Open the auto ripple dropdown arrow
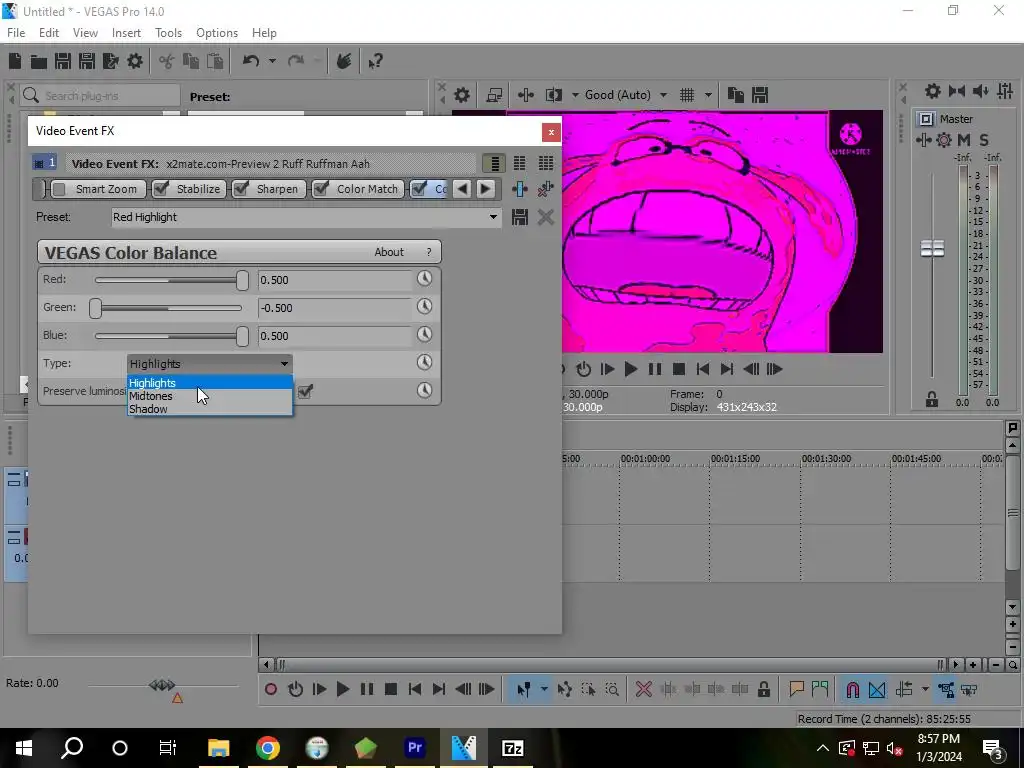 tap(925, 689)
